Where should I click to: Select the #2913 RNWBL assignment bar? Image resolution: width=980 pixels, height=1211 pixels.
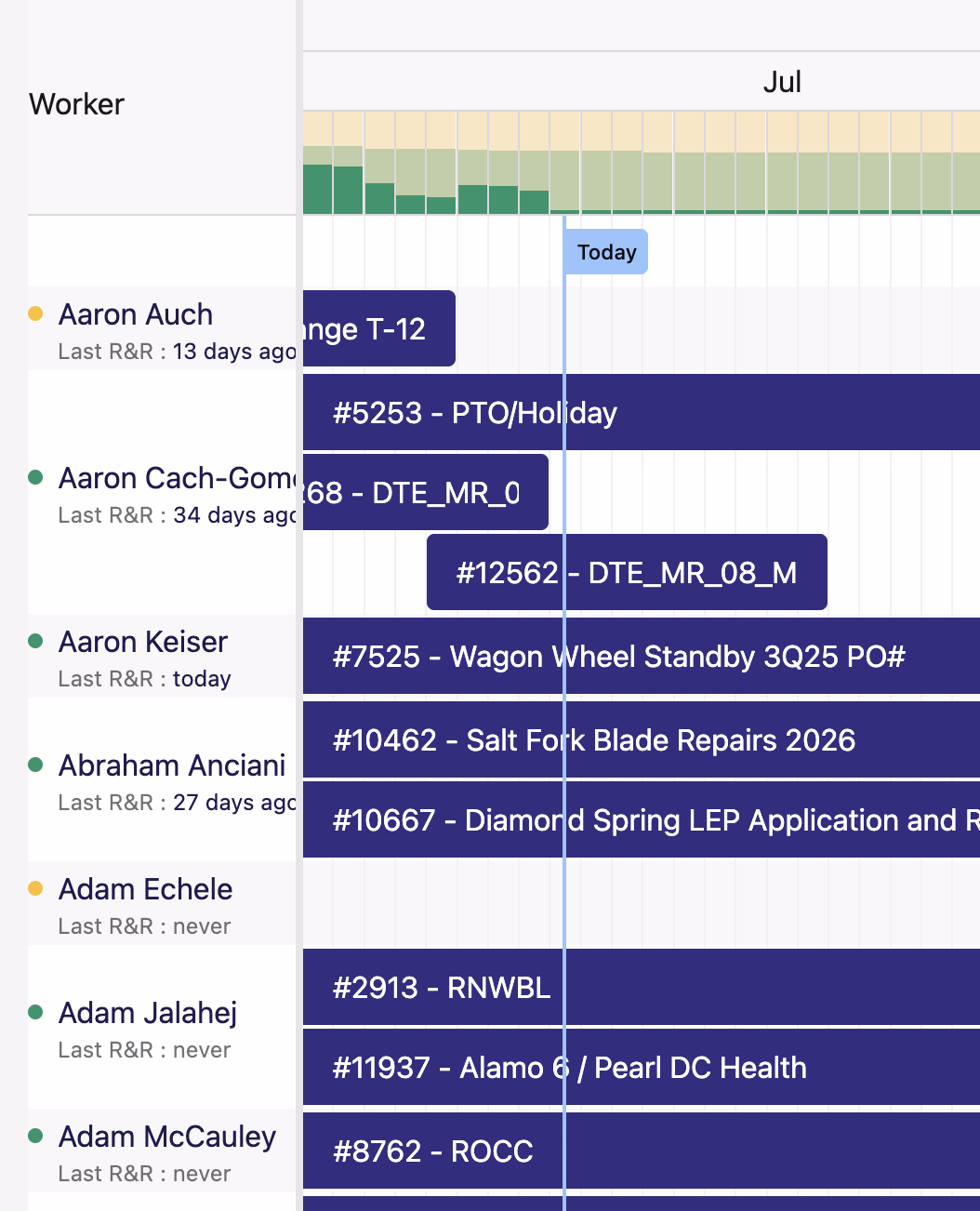click(642, 987)
